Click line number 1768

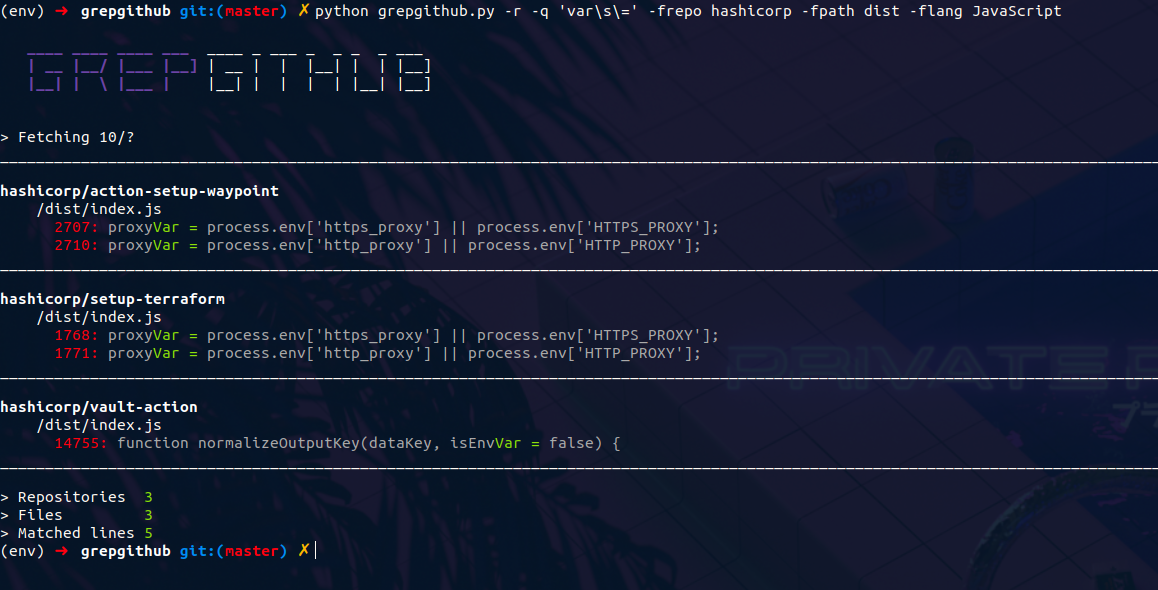77,335
